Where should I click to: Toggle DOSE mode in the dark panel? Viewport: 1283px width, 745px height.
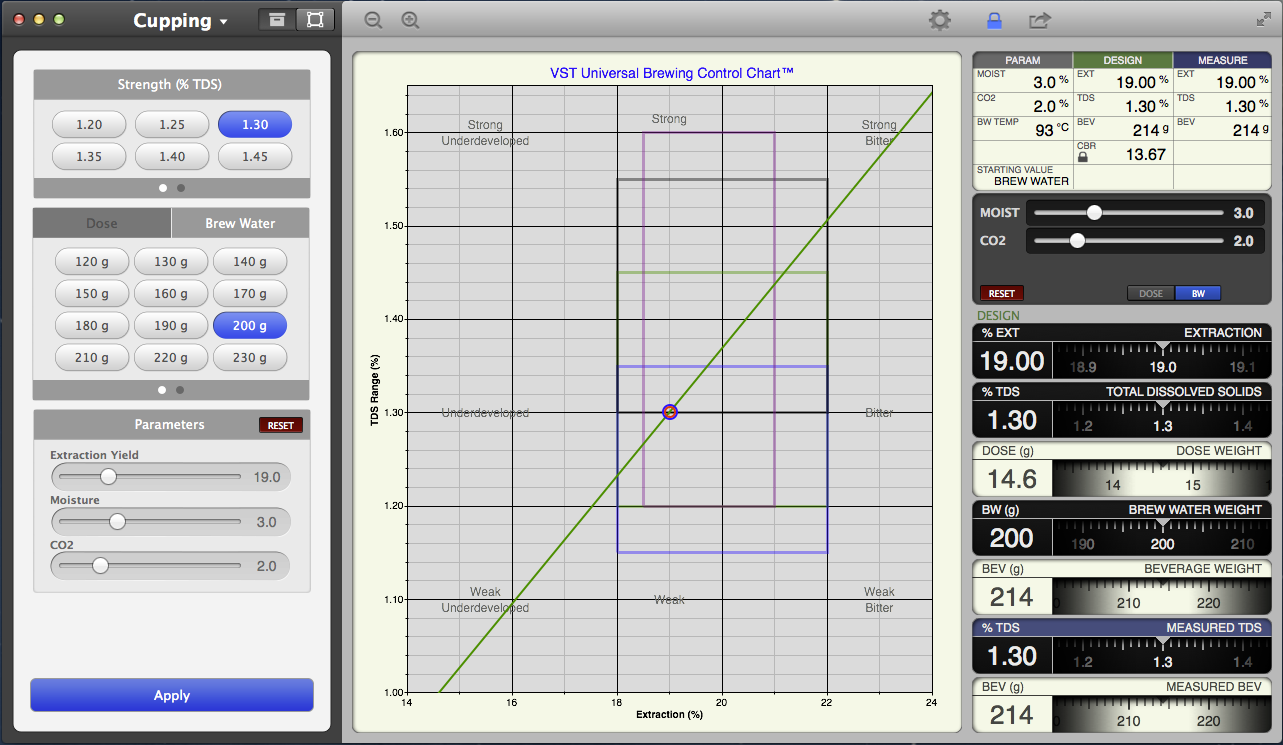point(1151,294)
